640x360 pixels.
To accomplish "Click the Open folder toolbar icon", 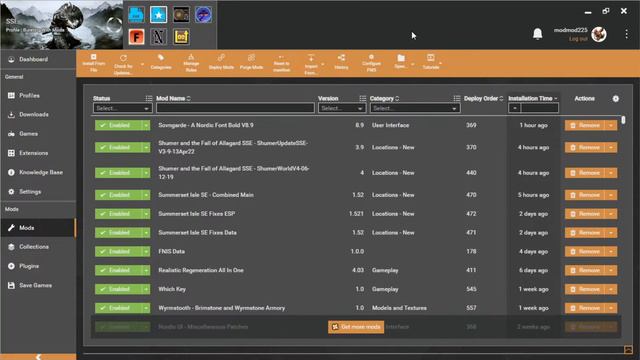I will click(401, 62).
